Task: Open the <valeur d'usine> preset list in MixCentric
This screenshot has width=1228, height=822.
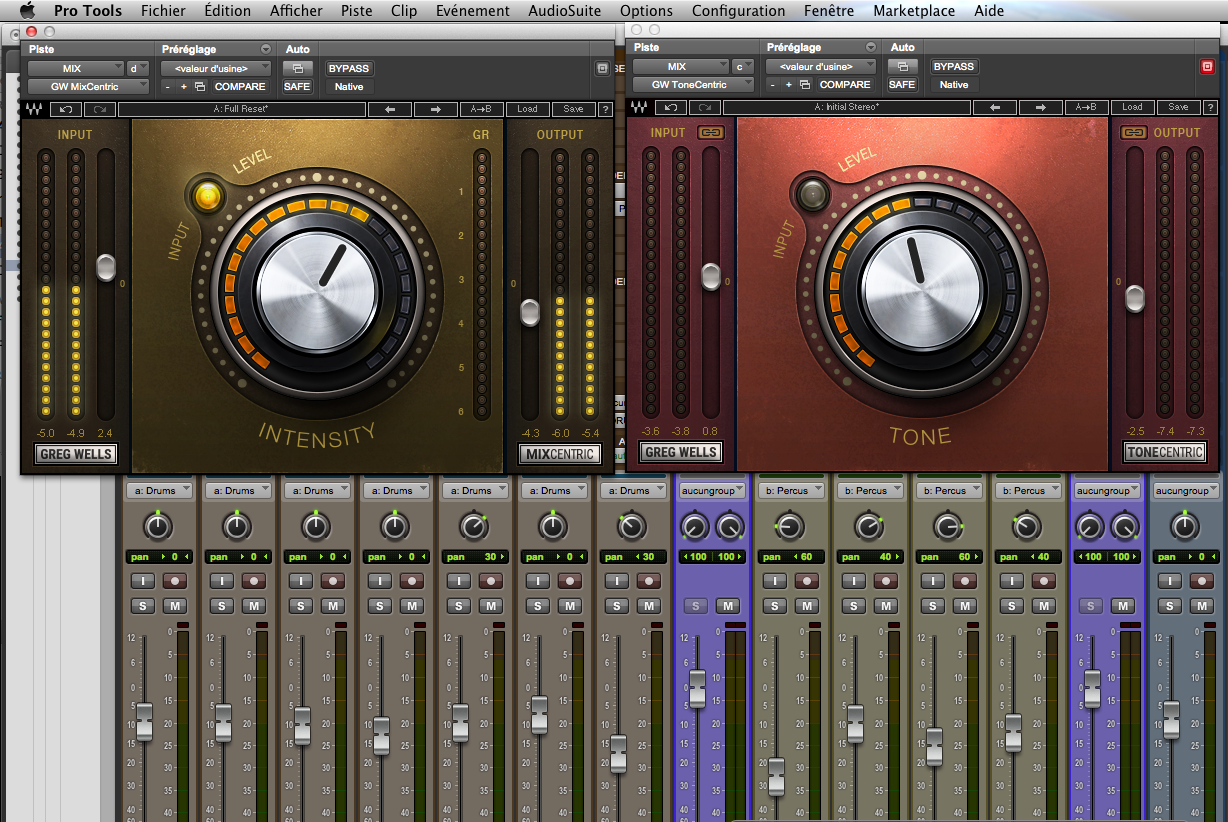Action: coord(216,68)
